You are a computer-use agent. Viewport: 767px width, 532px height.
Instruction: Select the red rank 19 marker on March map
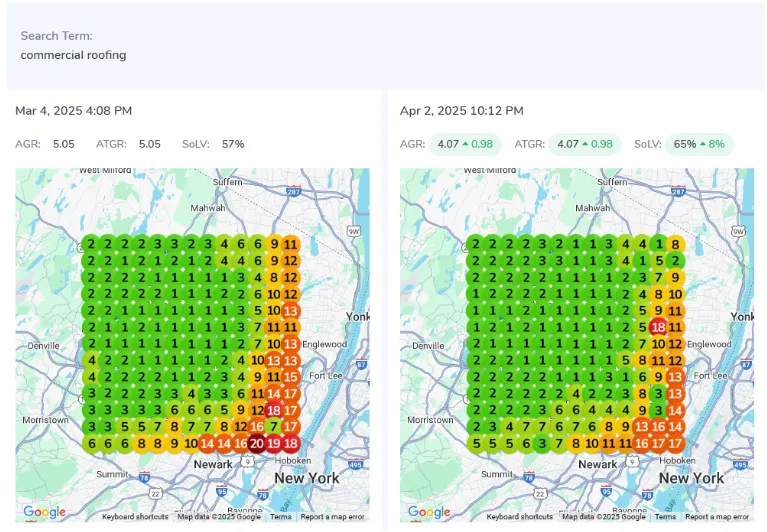coord(274,444)
